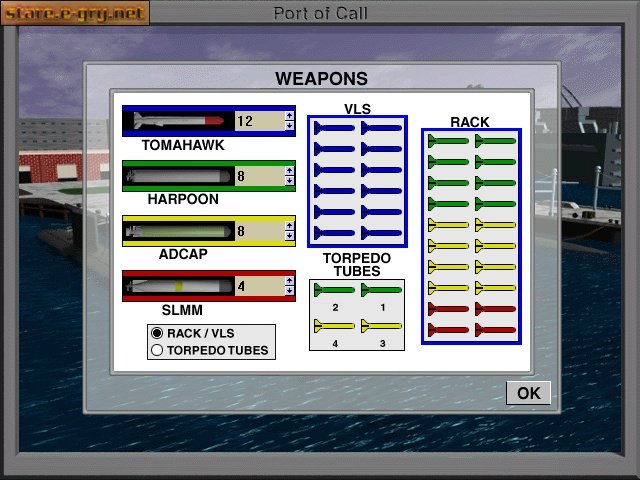The height and width of the screenshot is (480, 640).
Task: Select left red SLMM in ninth RACK row
Action: click(x=448, y=309)
